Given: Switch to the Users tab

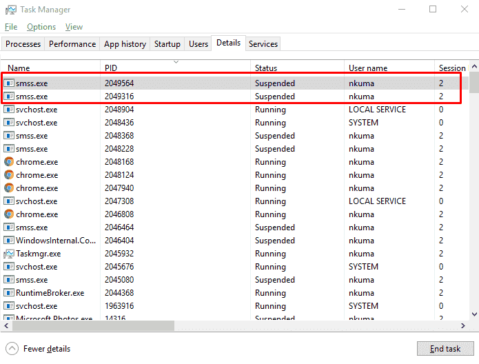Looking at the screenshot, I should pyautogui.click(x=198, y=44).
